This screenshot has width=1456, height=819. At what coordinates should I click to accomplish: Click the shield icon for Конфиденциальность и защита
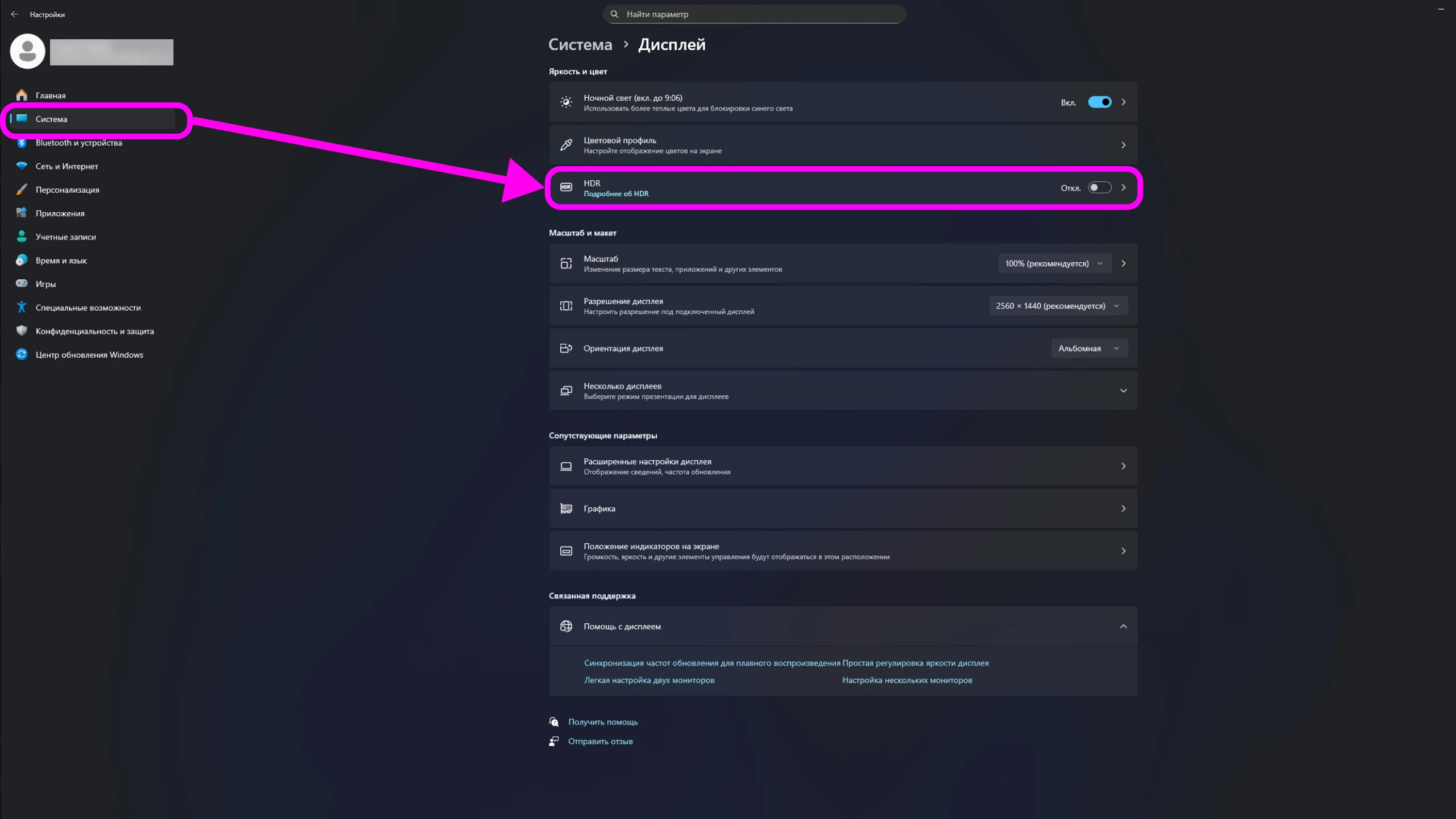(x=22, y=330)
